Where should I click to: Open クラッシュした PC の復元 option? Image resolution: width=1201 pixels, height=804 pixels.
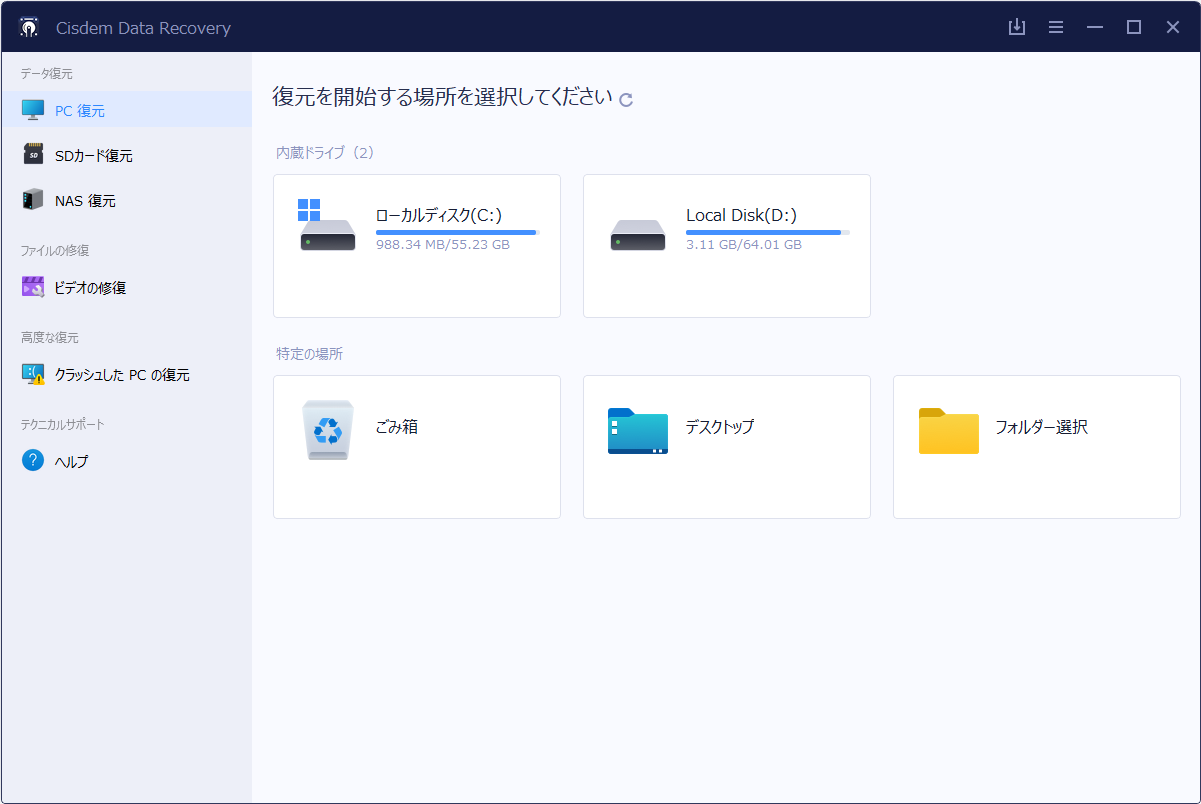121,375
